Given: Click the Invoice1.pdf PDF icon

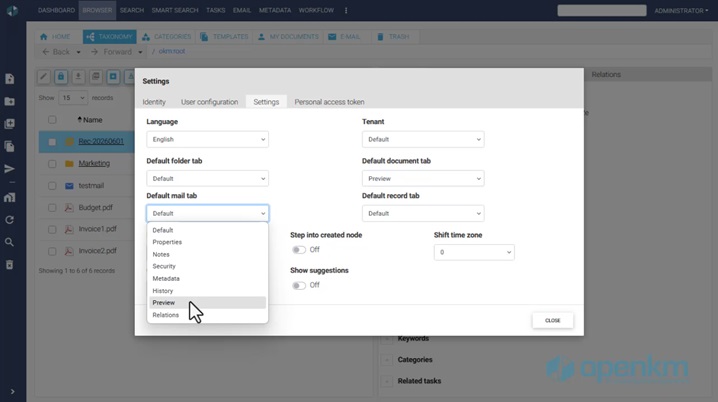Looking at the screenshot, I should pyautogui.click(x=69, y=229).
